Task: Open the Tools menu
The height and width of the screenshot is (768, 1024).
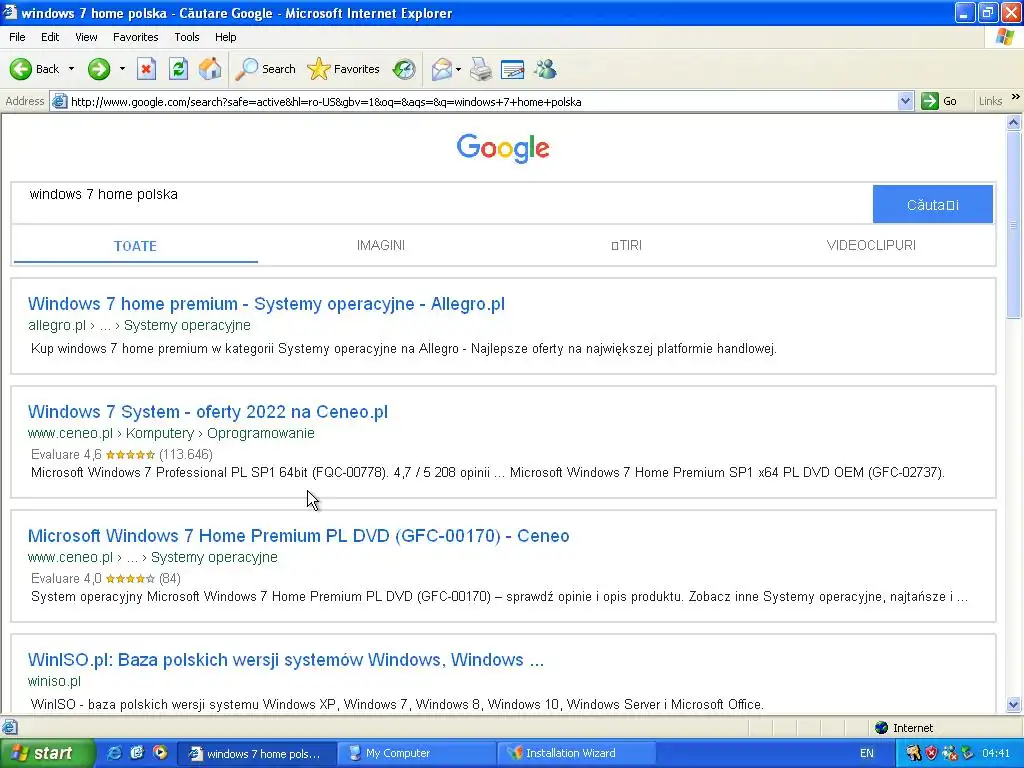Action: (x=187, y=37)
